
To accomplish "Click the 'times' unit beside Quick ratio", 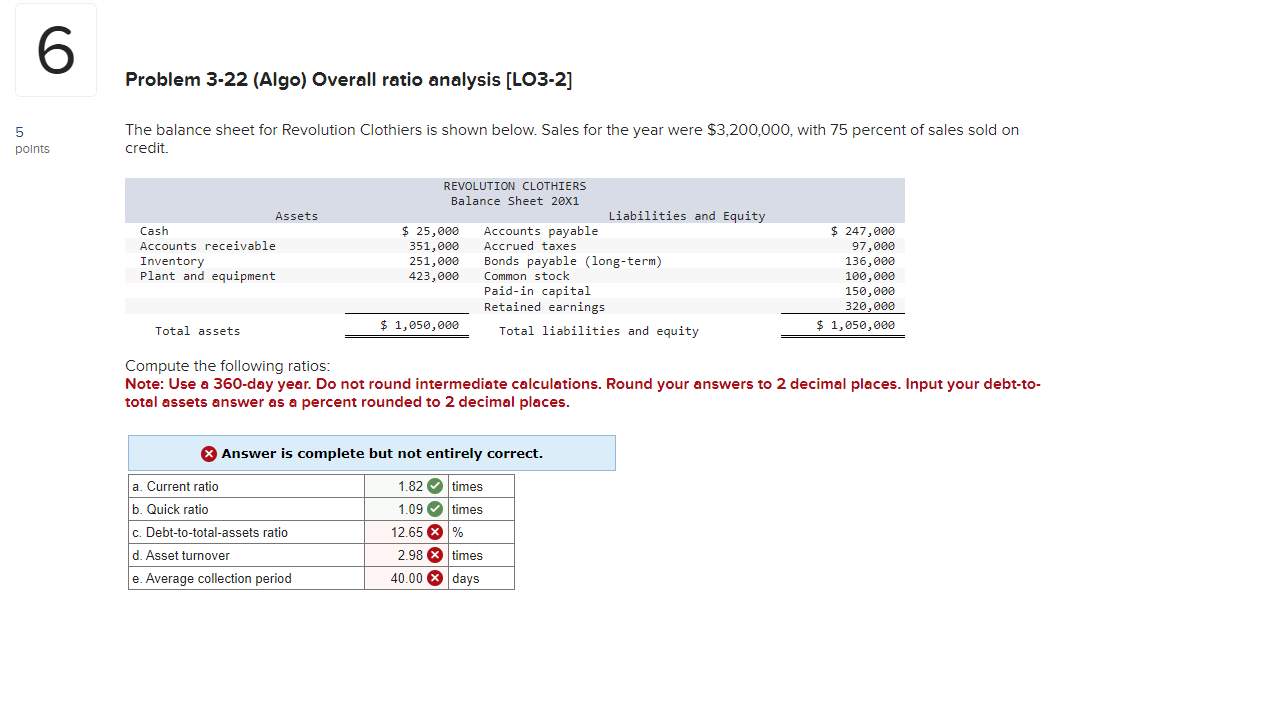I will (x=467, y=509).
